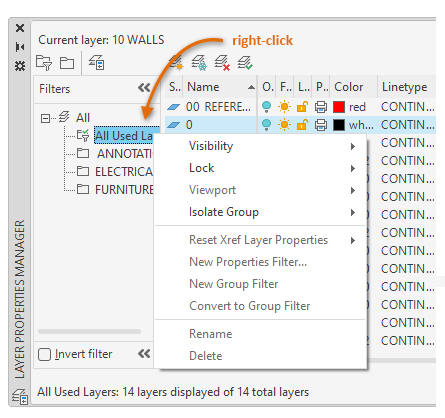
Task: Click the horizontal scrollbar in the Filters pane
Action: point(89,331)
